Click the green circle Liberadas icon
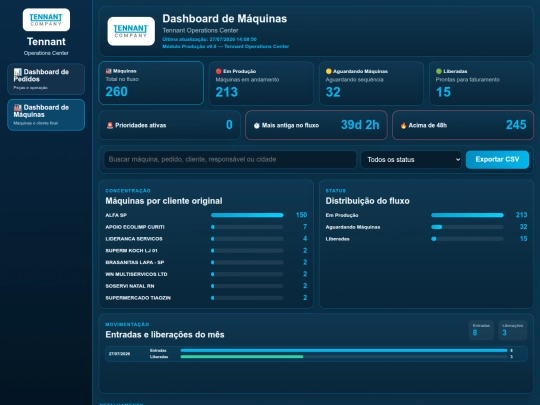This screenshot has width=540, height=405. (x=439, y=71)
